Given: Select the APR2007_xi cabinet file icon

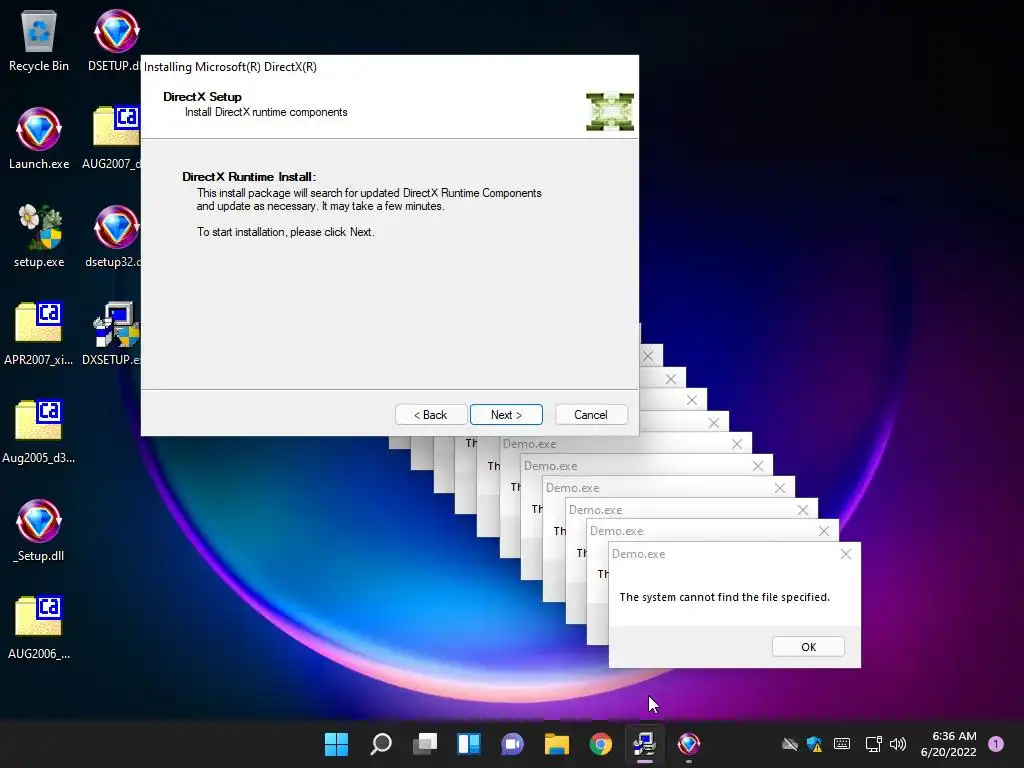Looking at the screenshot, I should 39,334.
